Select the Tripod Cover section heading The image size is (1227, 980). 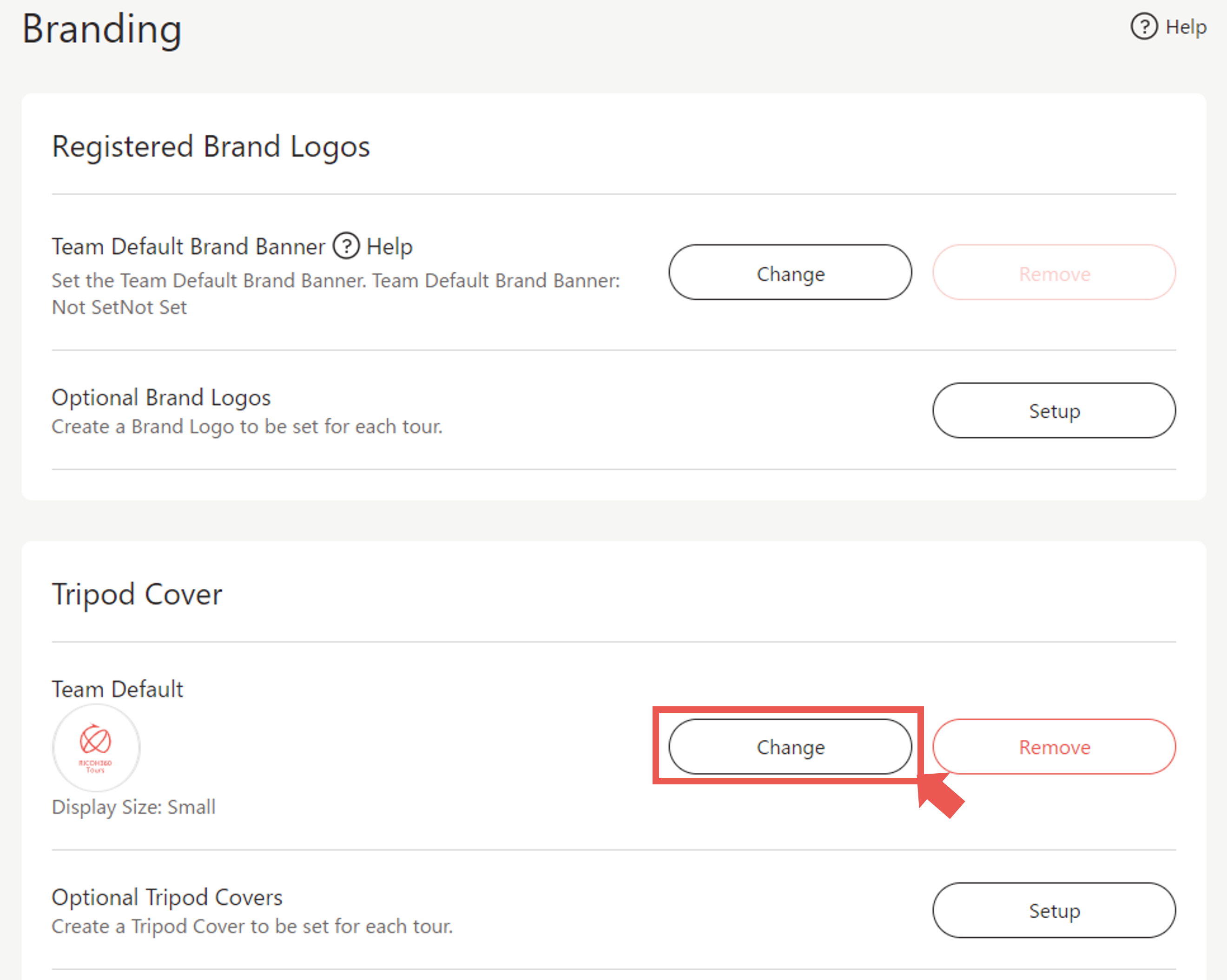(137, 593)
